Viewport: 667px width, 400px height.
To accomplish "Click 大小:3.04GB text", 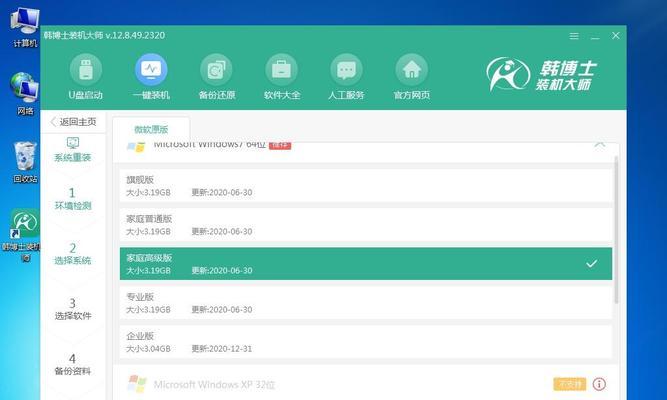I will [148, 349].
